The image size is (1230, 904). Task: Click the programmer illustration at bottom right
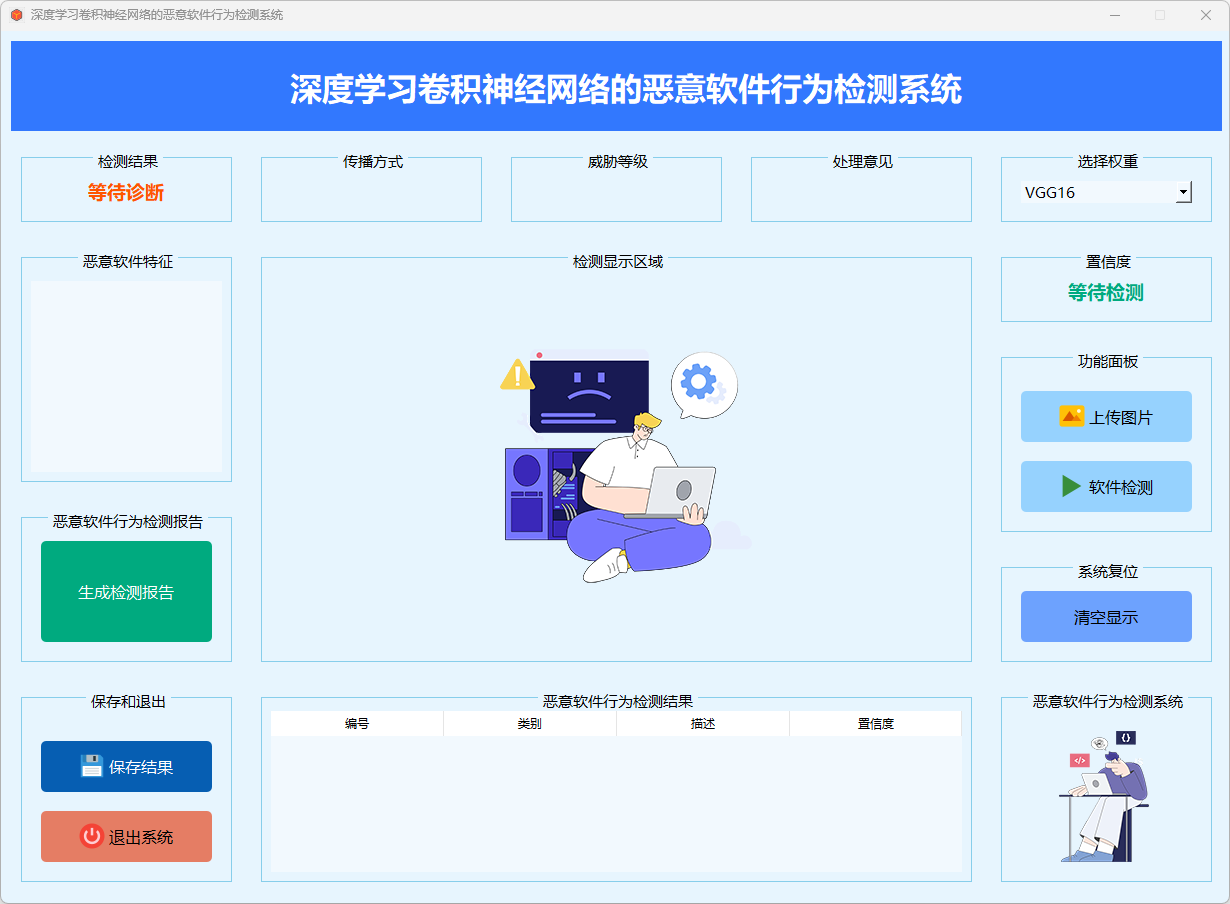click(1105, 795)
